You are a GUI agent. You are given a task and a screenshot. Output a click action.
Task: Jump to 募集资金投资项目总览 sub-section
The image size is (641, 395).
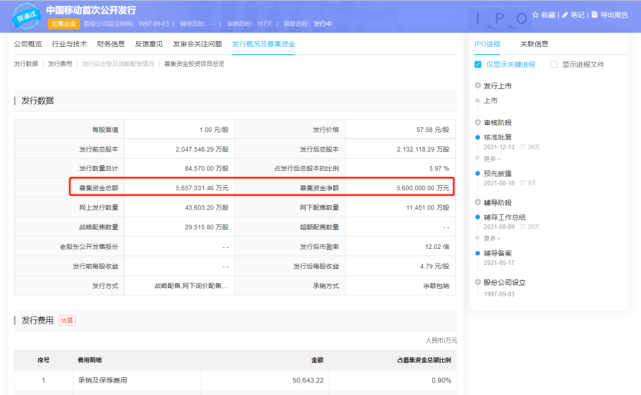pyautogui.click(x=194, y=64)
